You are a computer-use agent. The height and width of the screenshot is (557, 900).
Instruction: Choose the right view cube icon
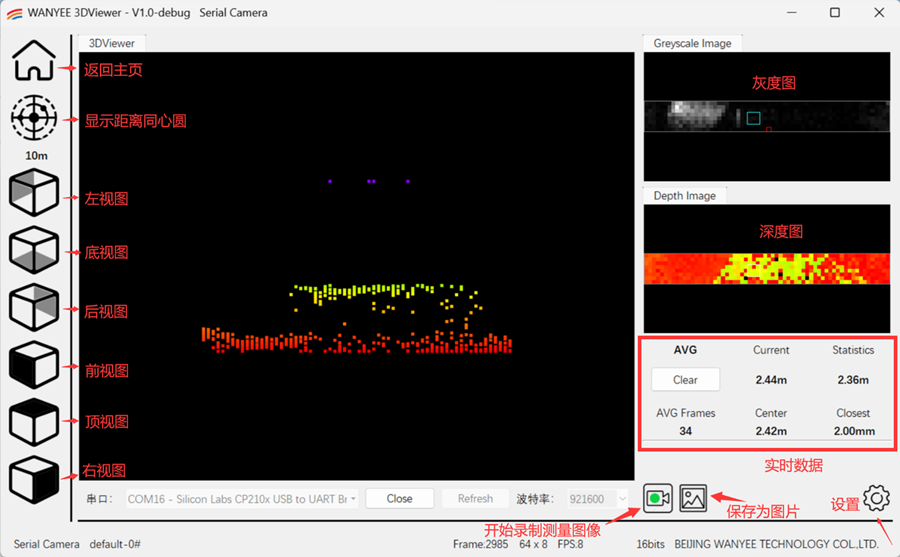click(x=34, y=480)
